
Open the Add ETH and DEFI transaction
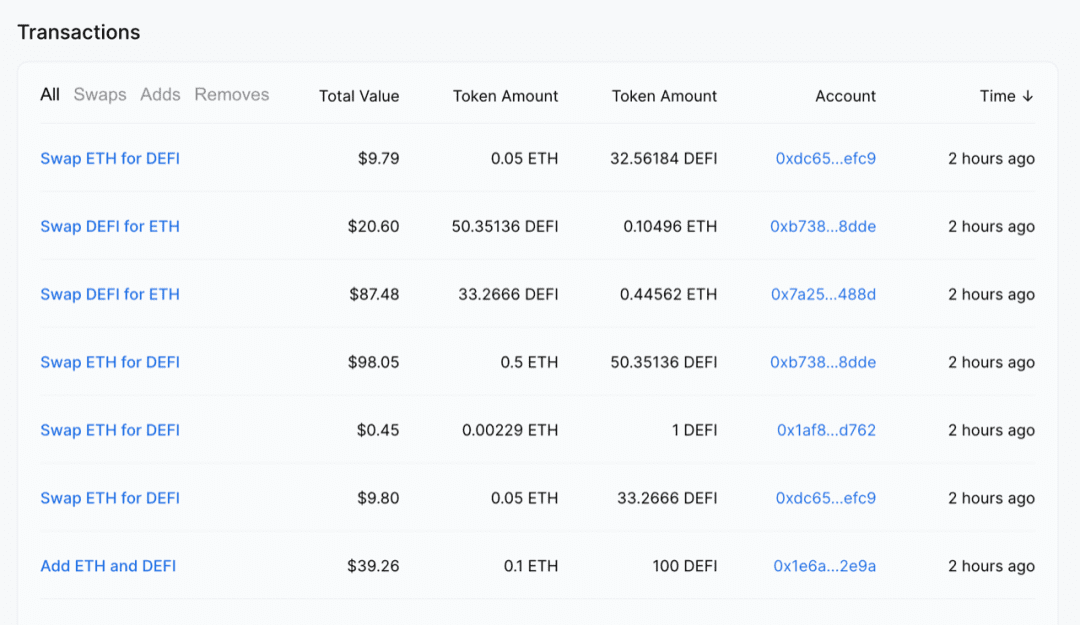click(108, 566)
